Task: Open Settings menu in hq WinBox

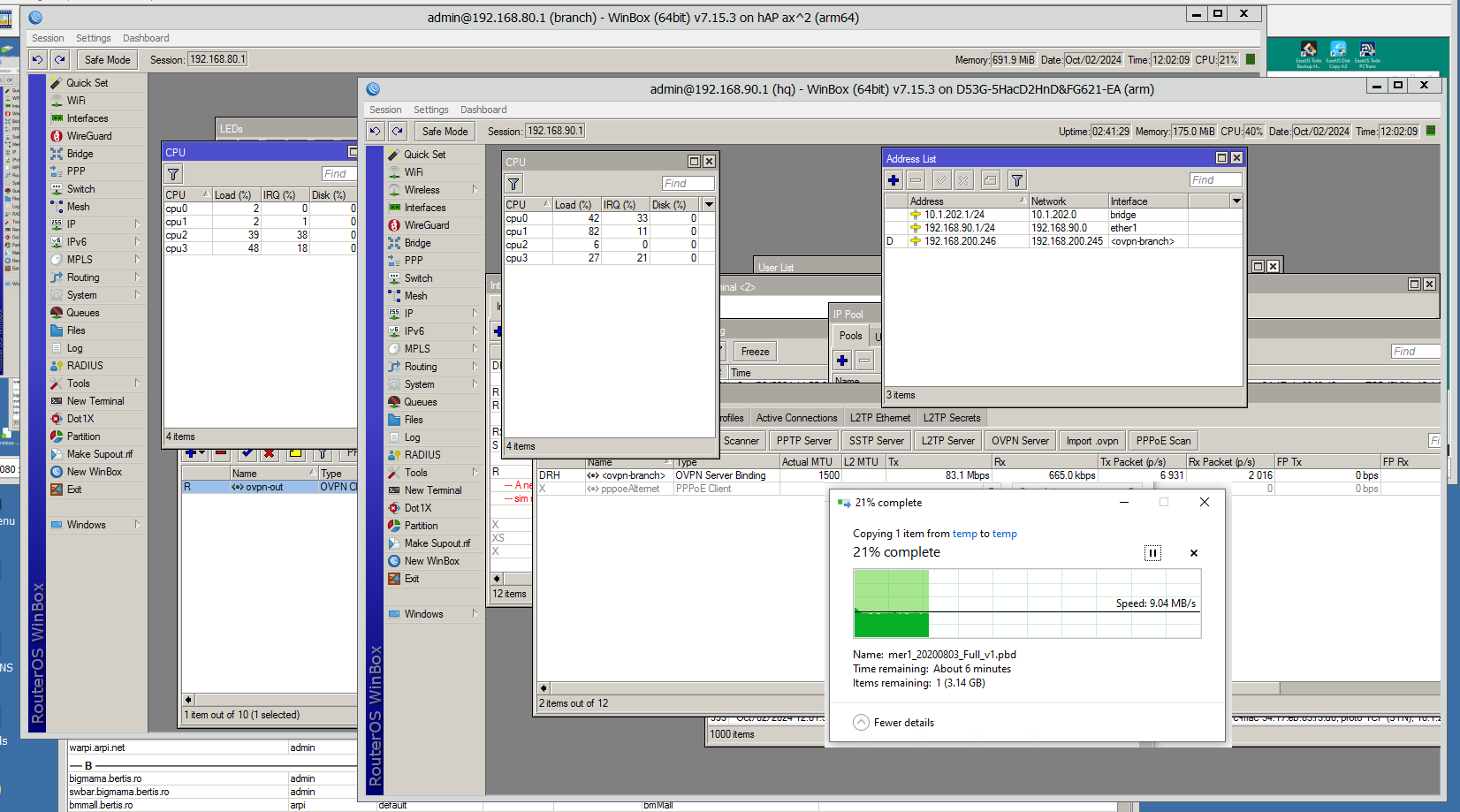Action: 431,110
